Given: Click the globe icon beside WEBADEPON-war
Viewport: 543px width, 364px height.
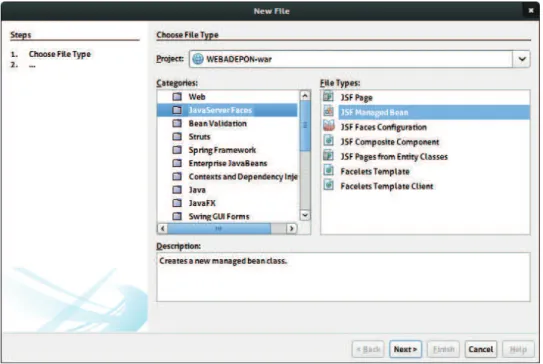Looking at the screenshot, I should (198, 59).
